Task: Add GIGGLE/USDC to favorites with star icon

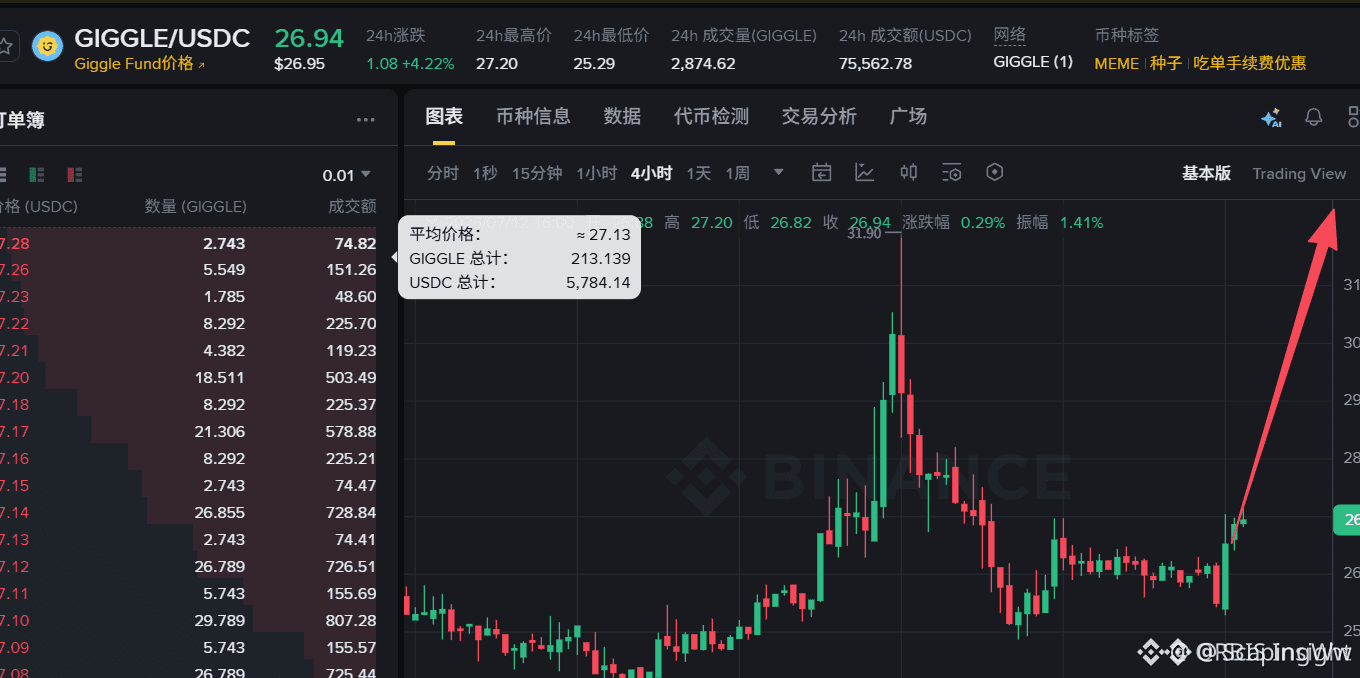Action: pyautogui.click(x=4, y=46)
